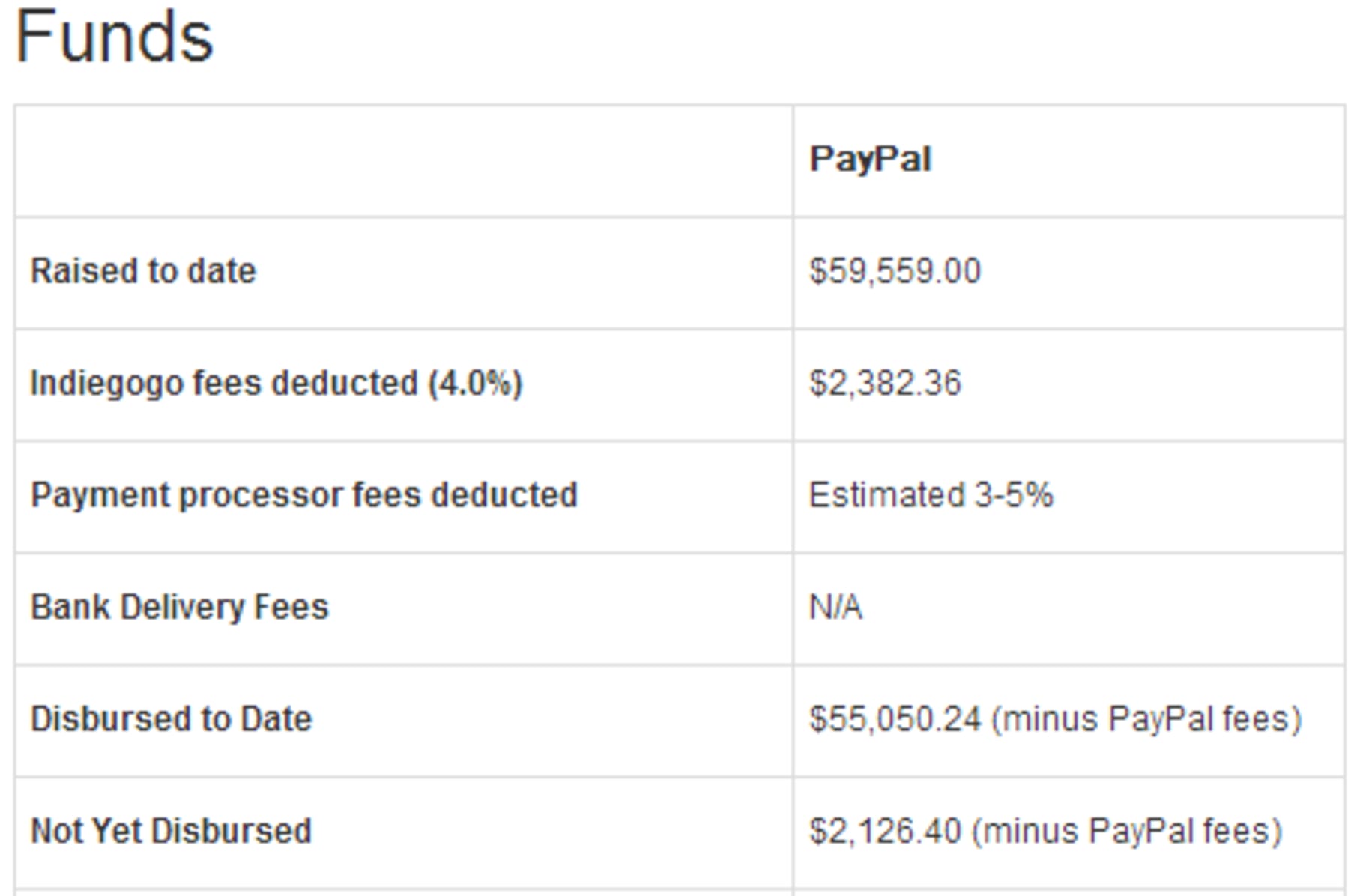Click the Disbursed to Date label

(172, 719)
